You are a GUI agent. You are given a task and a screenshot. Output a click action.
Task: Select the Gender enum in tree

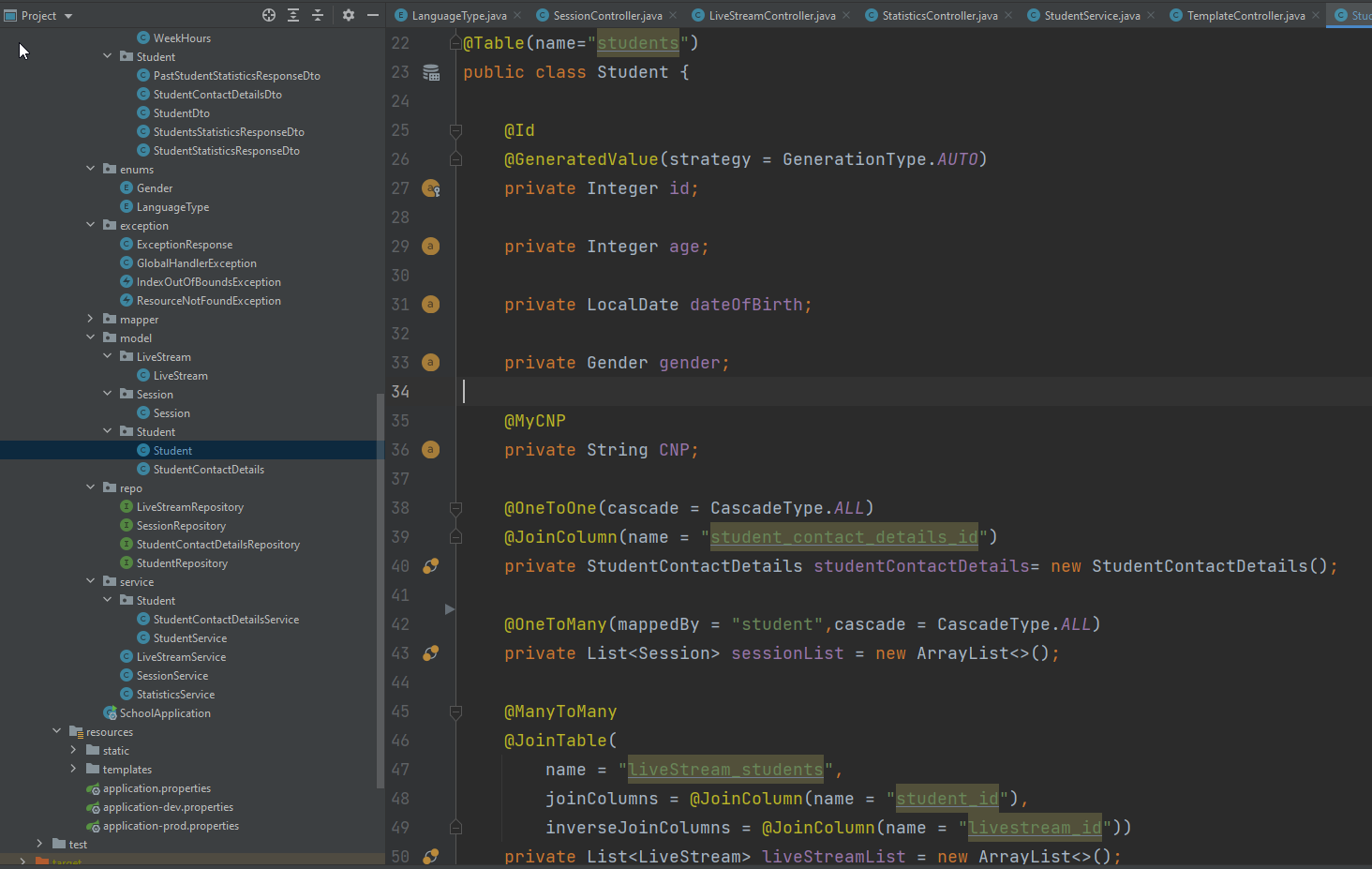[155, 187]
